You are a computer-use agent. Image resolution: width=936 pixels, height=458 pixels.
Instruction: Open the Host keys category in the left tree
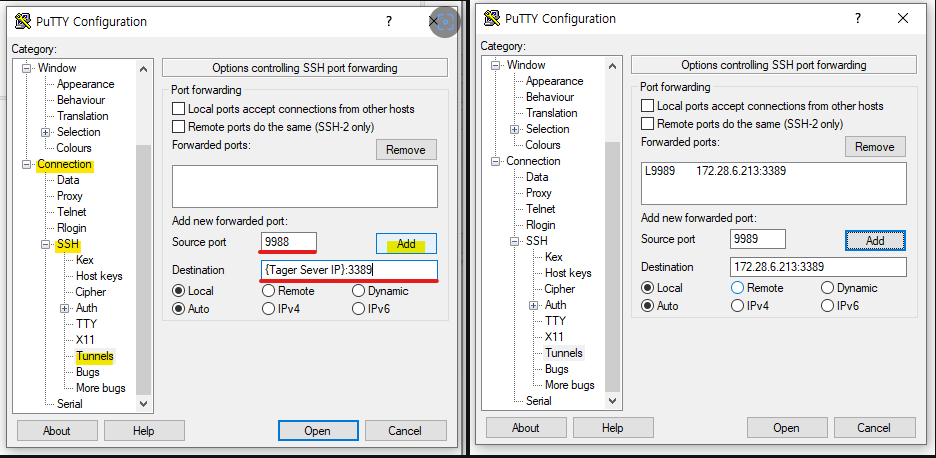click(x=99, y=276)
